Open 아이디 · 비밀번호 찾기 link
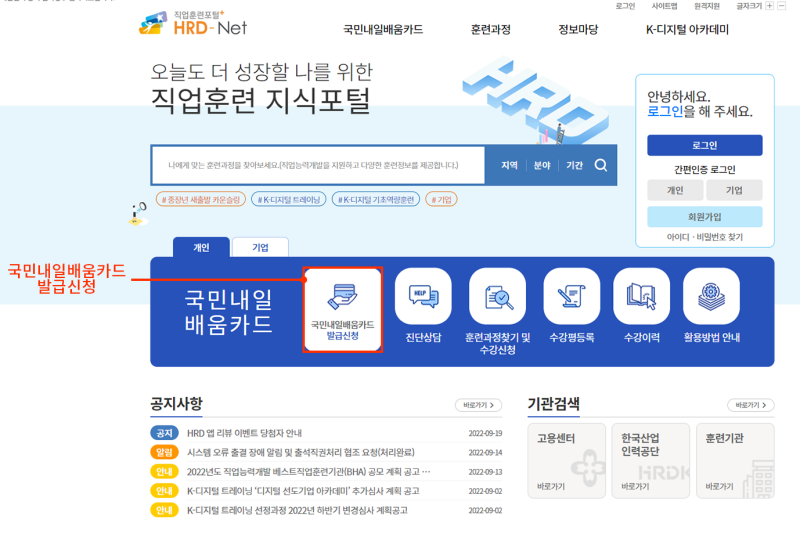This screenshot has width=800, height=534. (705, 237)
